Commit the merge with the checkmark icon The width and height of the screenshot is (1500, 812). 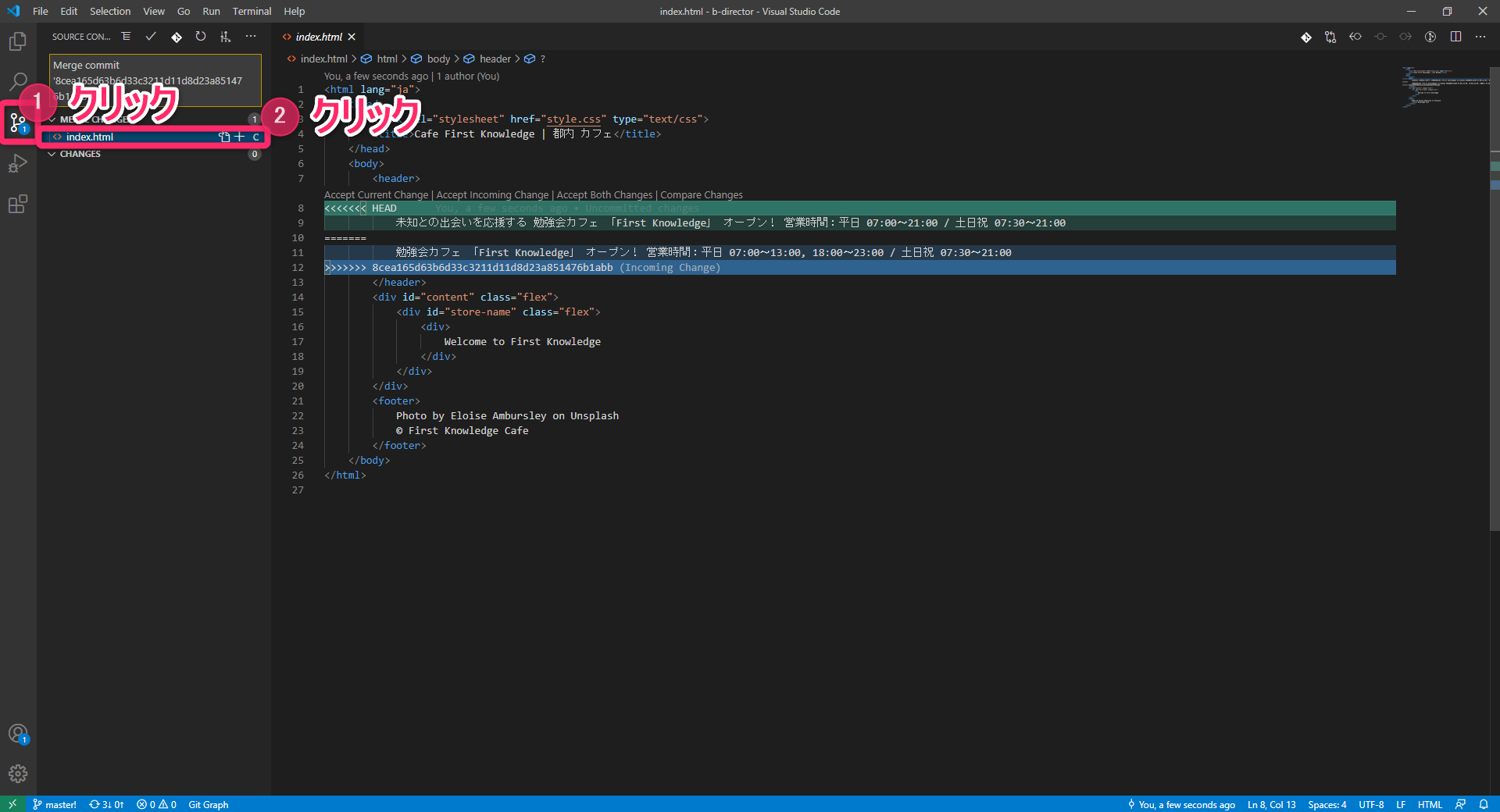tap(151, 36)
